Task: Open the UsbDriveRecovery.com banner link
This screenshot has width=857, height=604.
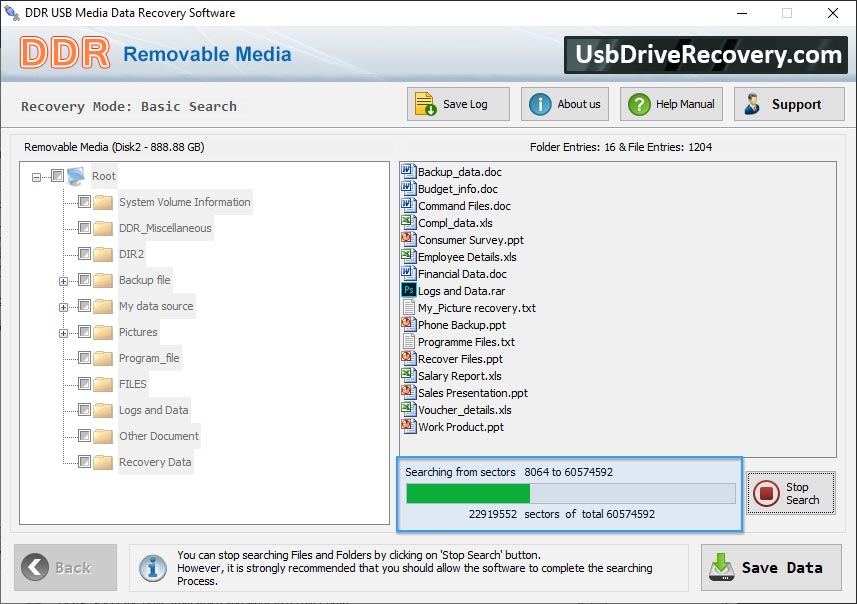Action: 706,55
